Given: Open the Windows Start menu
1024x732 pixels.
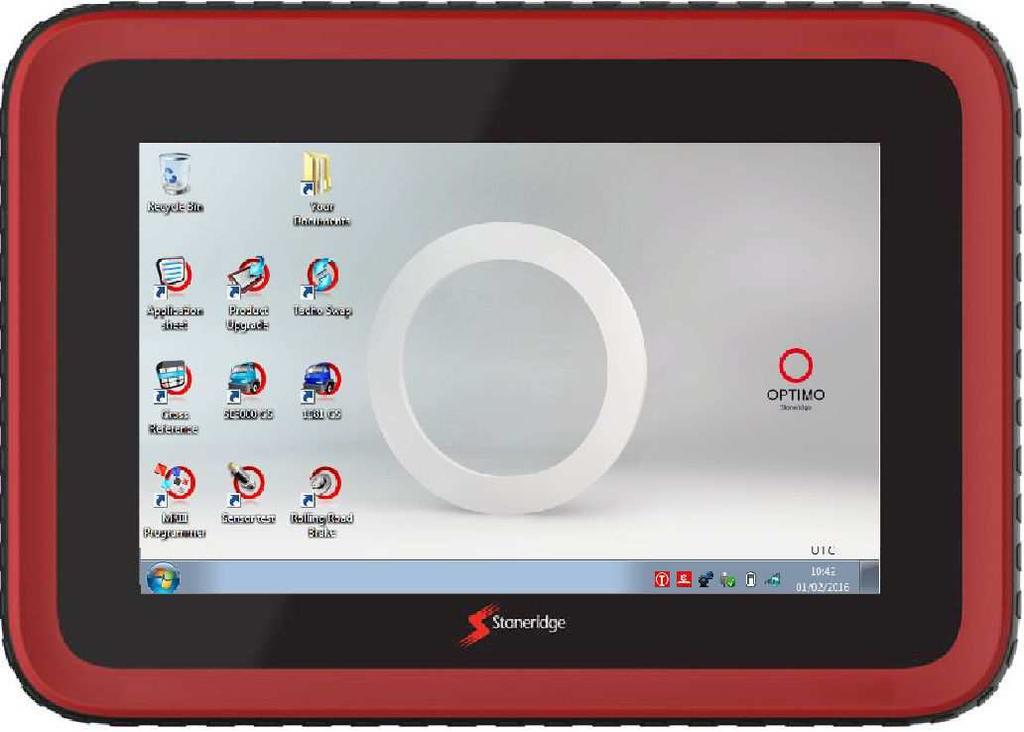Looking at the screenshot, I should pos(163,579).
